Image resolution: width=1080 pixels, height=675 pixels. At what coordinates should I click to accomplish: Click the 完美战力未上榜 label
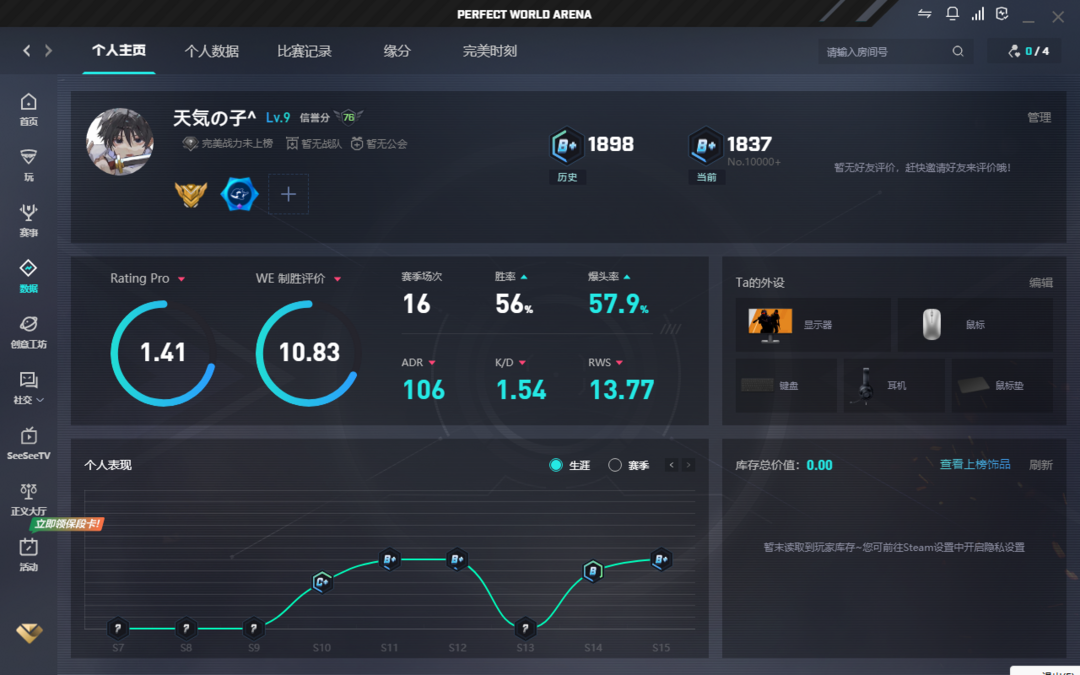[x=237, y=143]
